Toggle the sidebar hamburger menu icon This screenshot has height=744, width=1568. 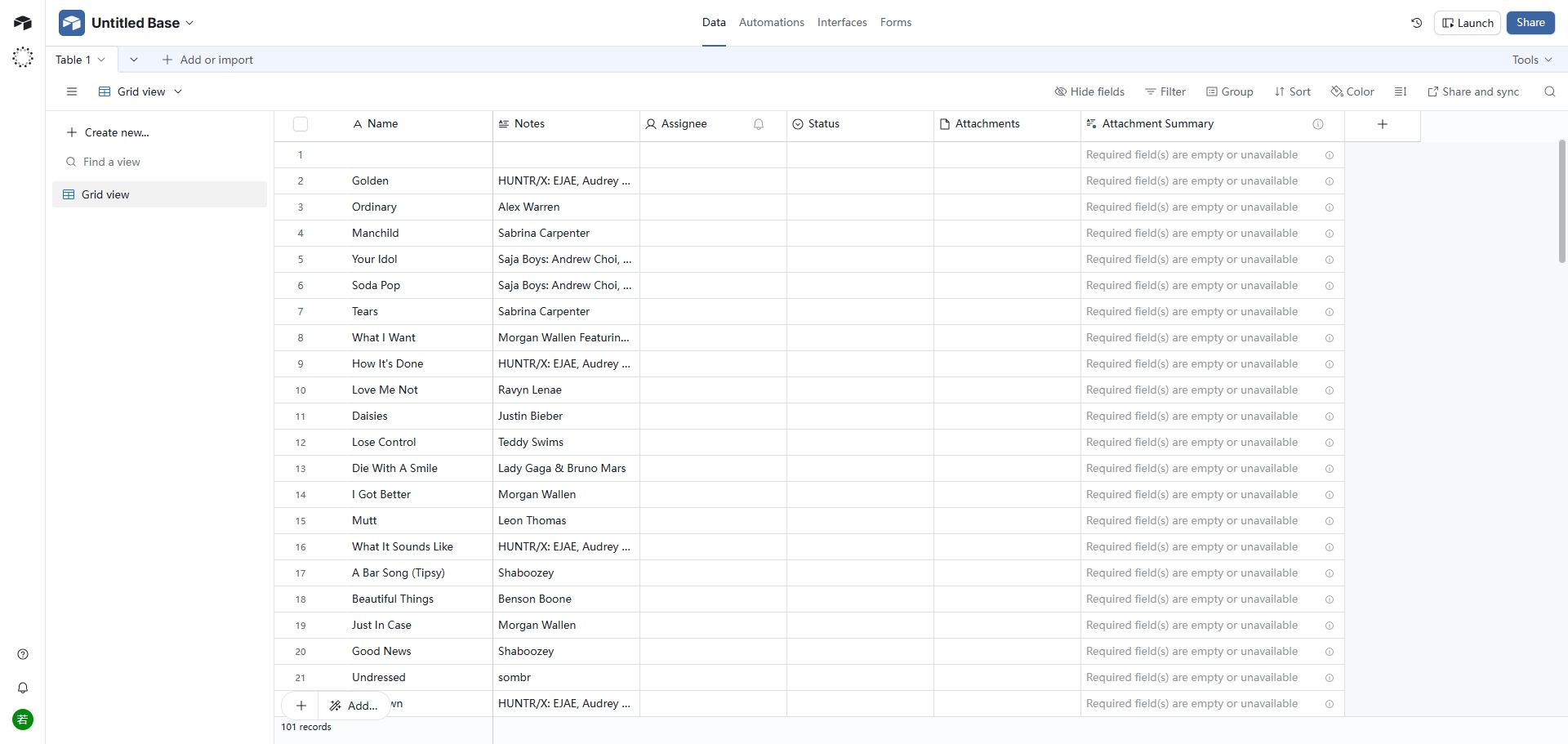72,91
